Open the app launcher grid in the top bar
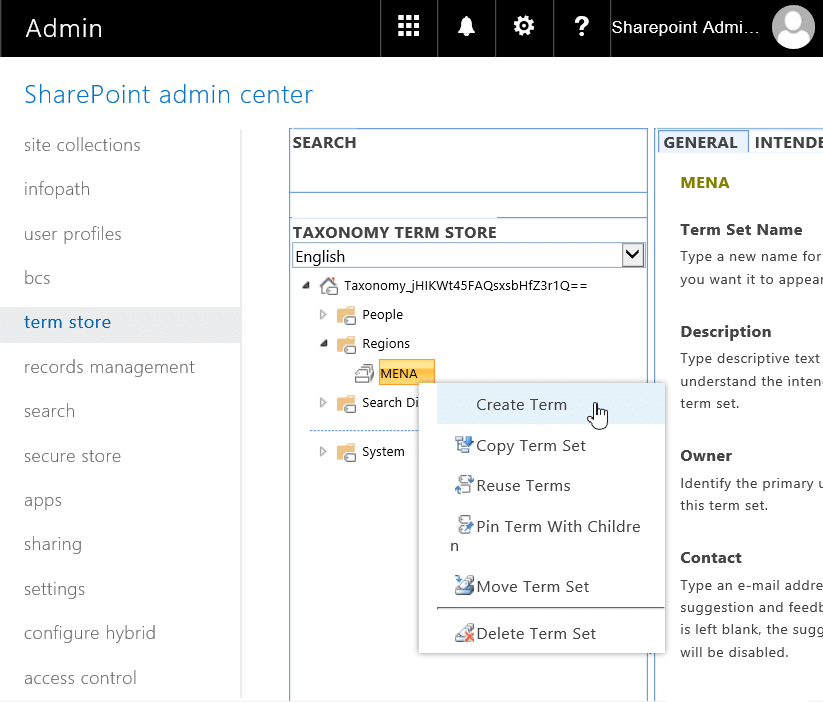This screenshot has height=702, width=823. pos(408,27)
